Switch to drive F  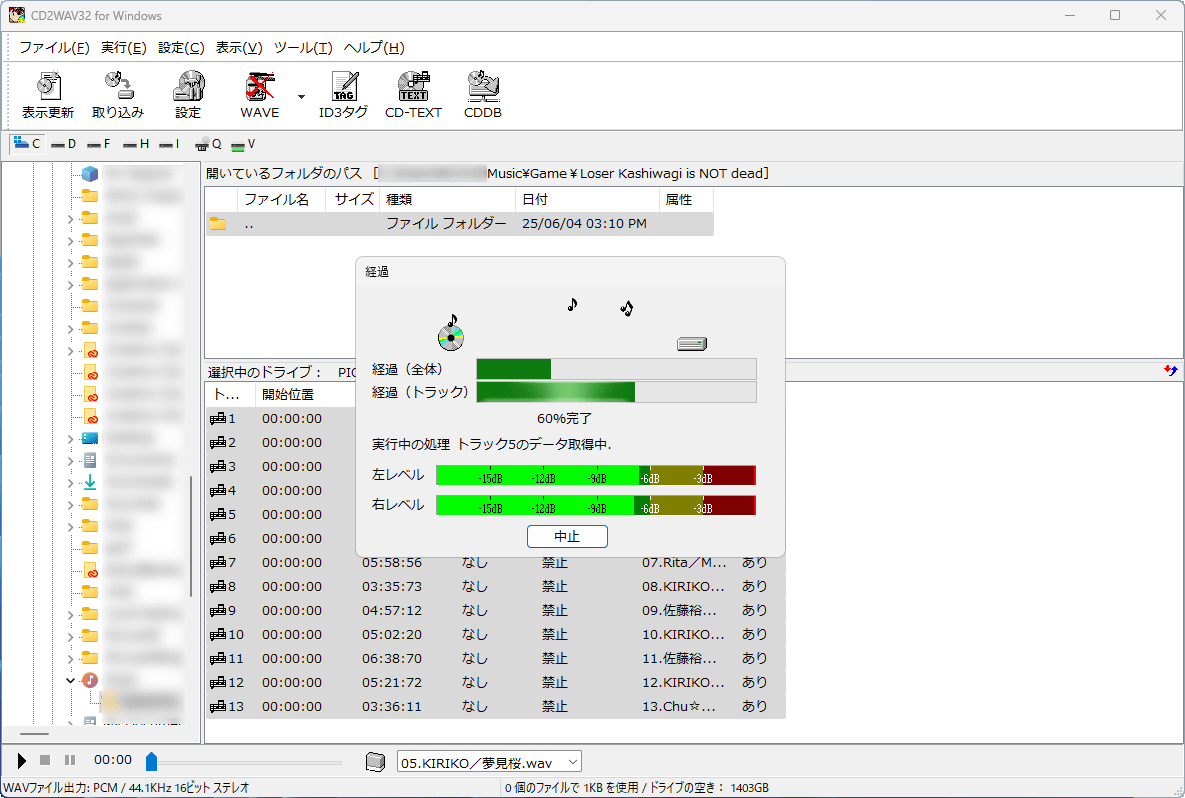pos(98,144)
